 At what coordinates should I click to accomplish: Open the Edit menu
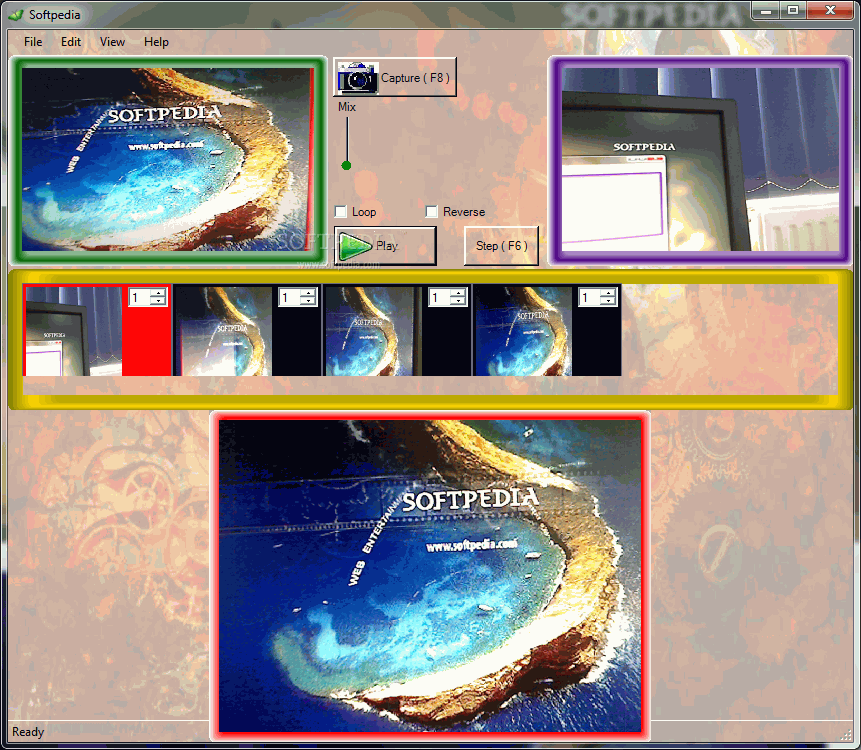pos(71,42)
